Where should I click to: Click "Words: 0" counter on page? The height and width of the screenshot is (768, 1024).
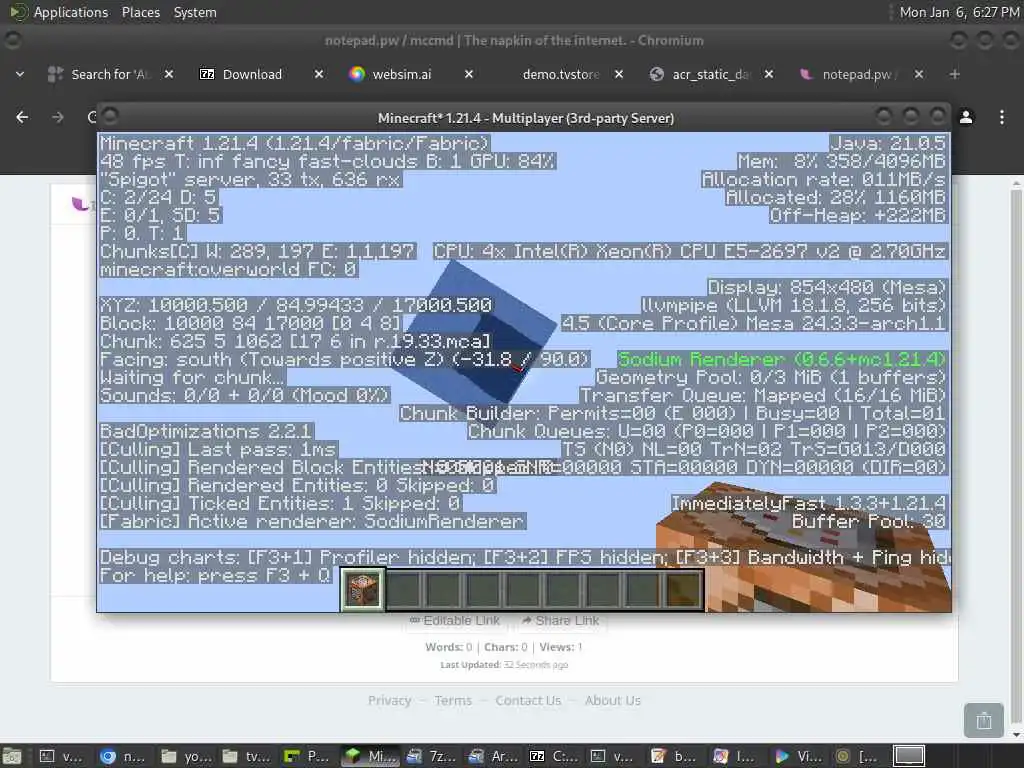tap(448, 647)
